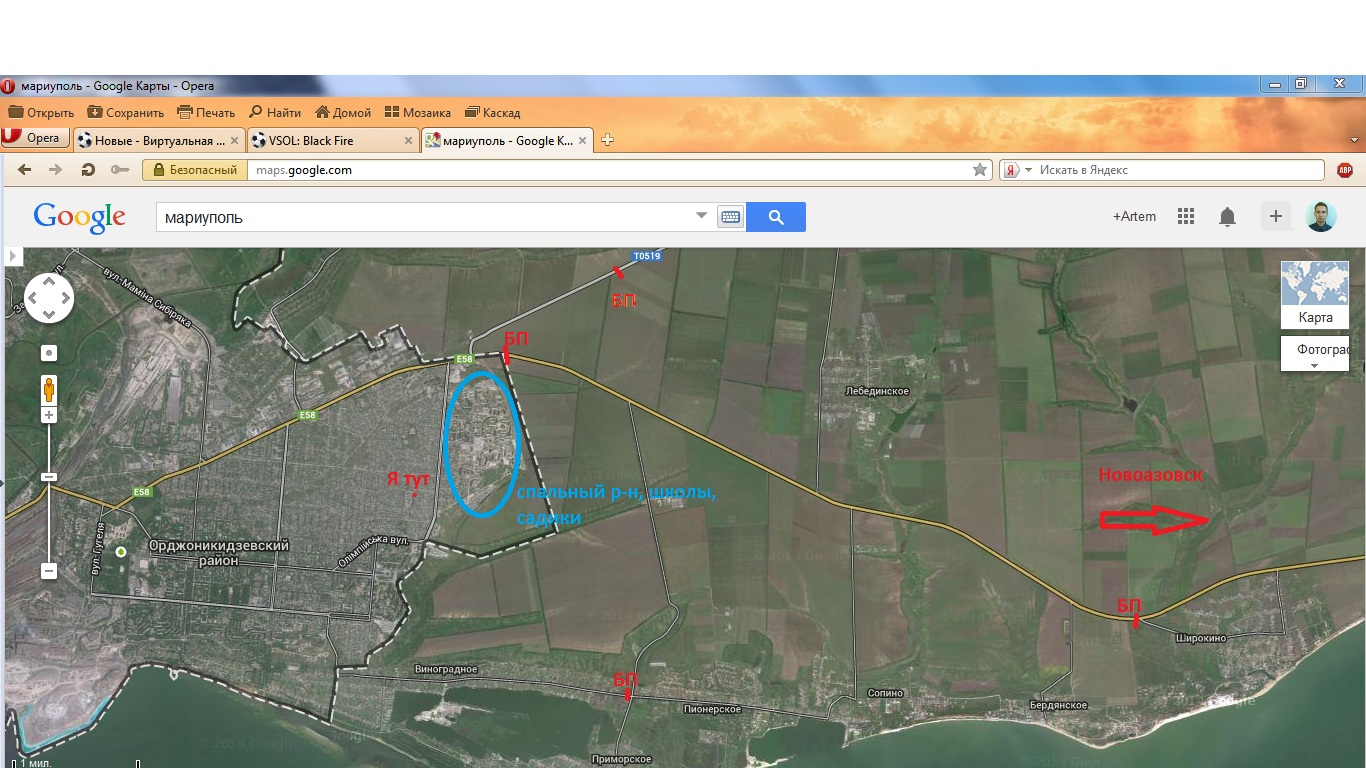Arrange windows with the Каскад button
The height and width of the screenshot is (768, 1366).
[x=493, y=113]
